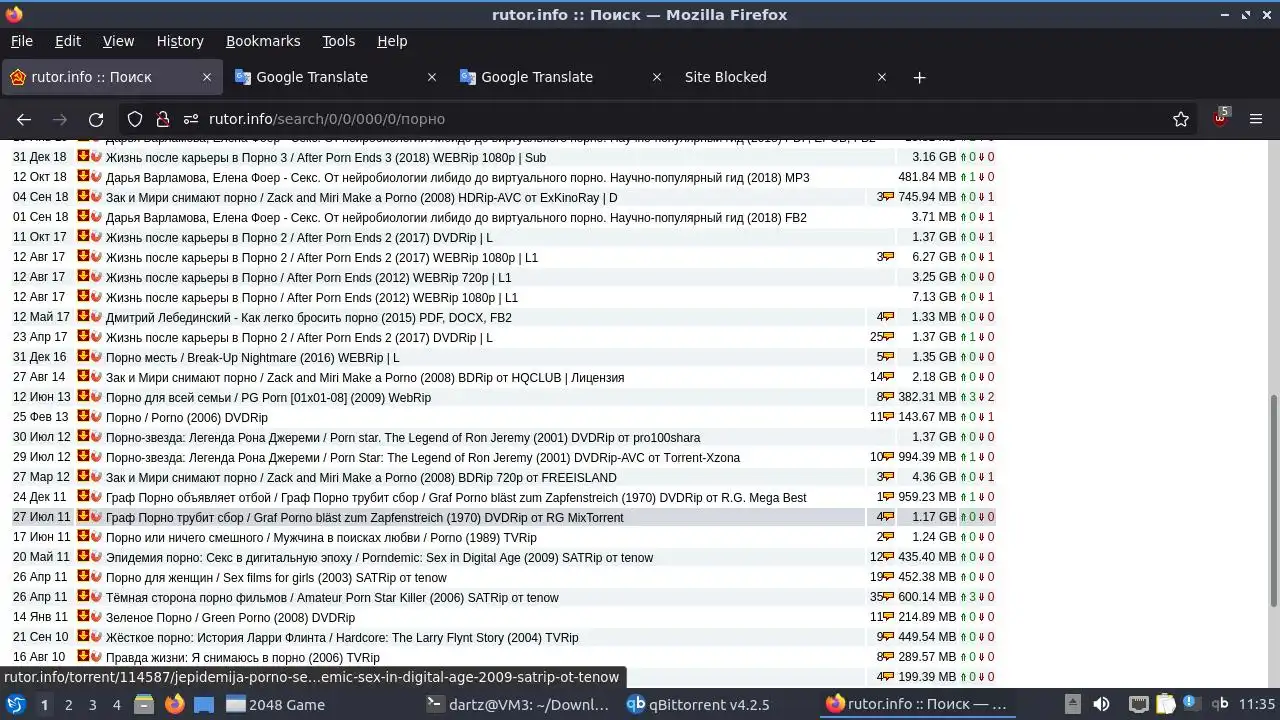Screen dimensions: 1280x720
Task: Switch to workspace 3 in taskbar
Action: point(92,704)
